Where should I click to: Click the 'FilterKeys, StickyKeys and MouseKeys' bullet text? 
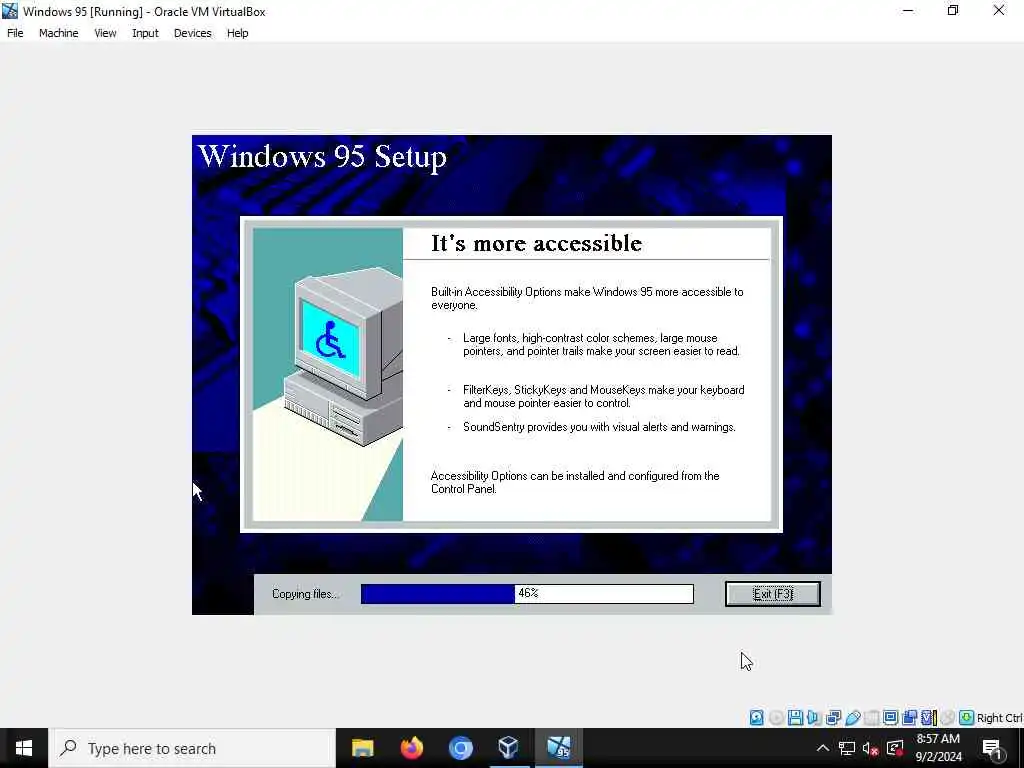(603, 396)
